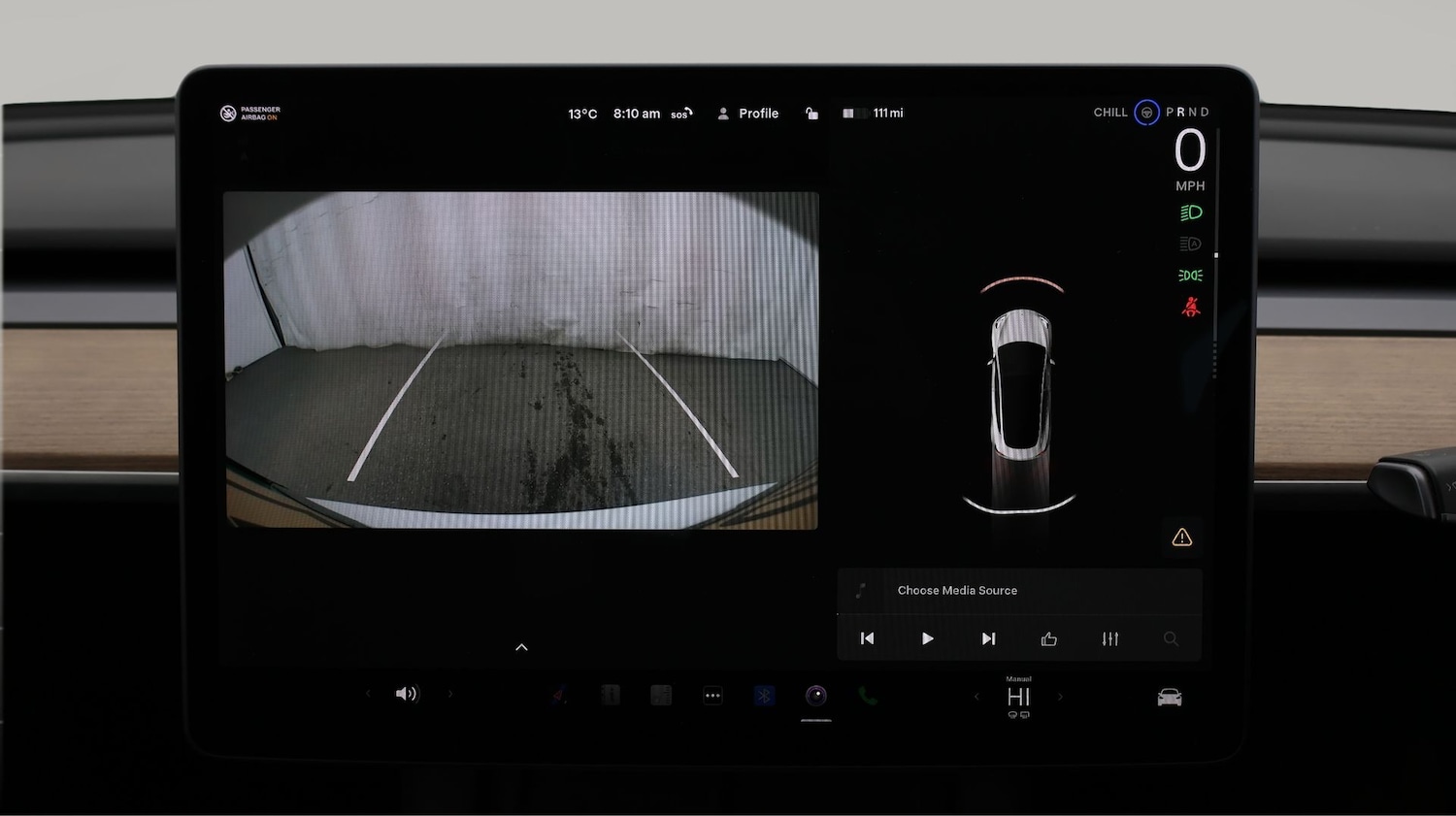Image resolution: width=1456 pixels, height=816 pixels.
Task: Raise cabin temperature with the right chevron
Action: tap(1060, 696)
